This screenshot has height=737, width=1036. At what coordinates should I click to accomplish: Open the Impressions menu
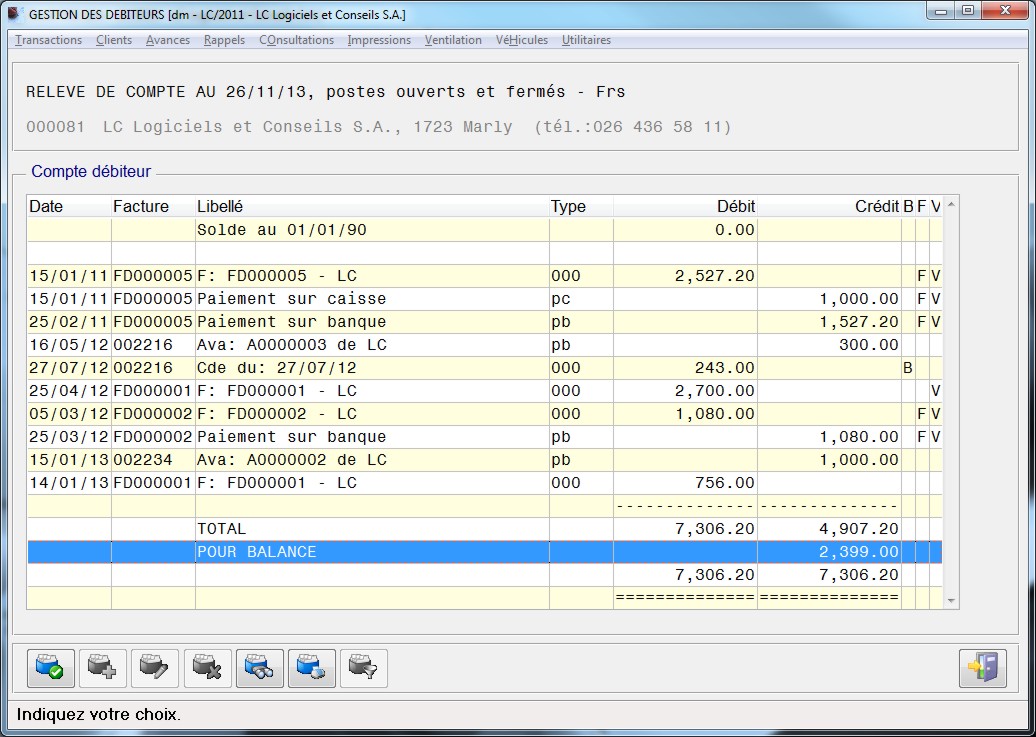[379, 40]
